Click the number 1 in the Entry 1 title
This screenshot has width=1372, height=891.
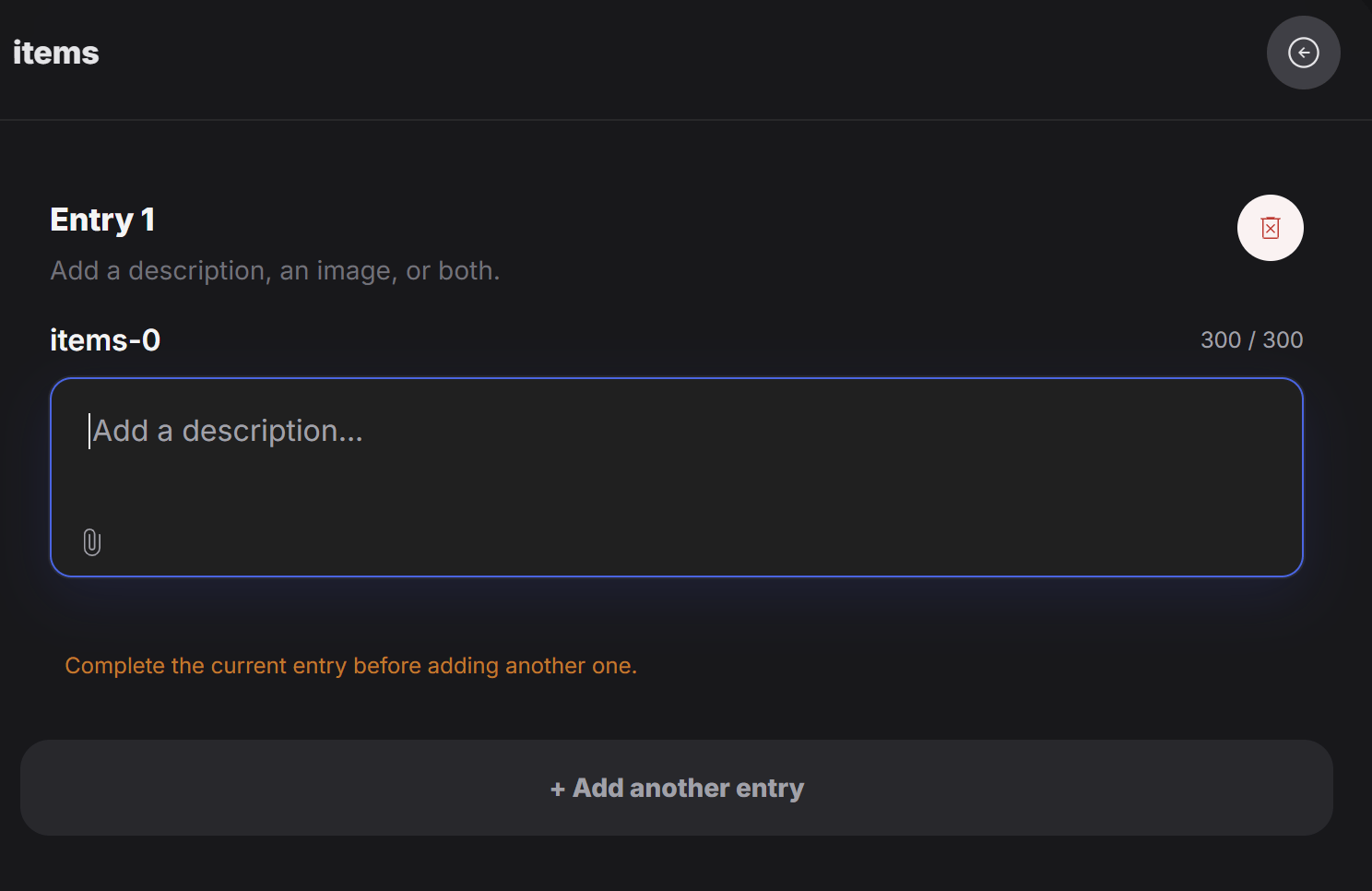[x=148, y=220]
